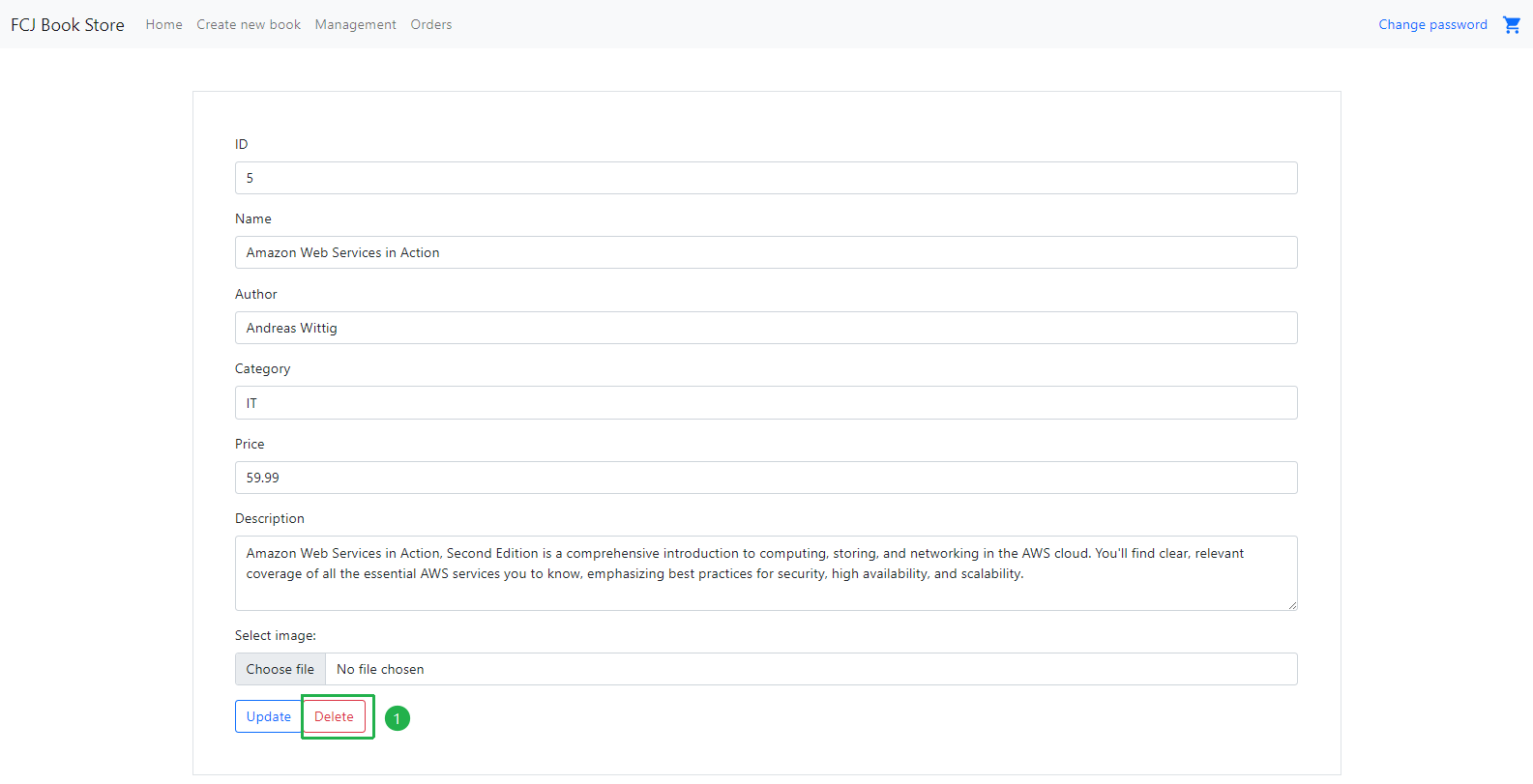Open the Orders nav item
1533x784 pixels.
pos(430,24)
